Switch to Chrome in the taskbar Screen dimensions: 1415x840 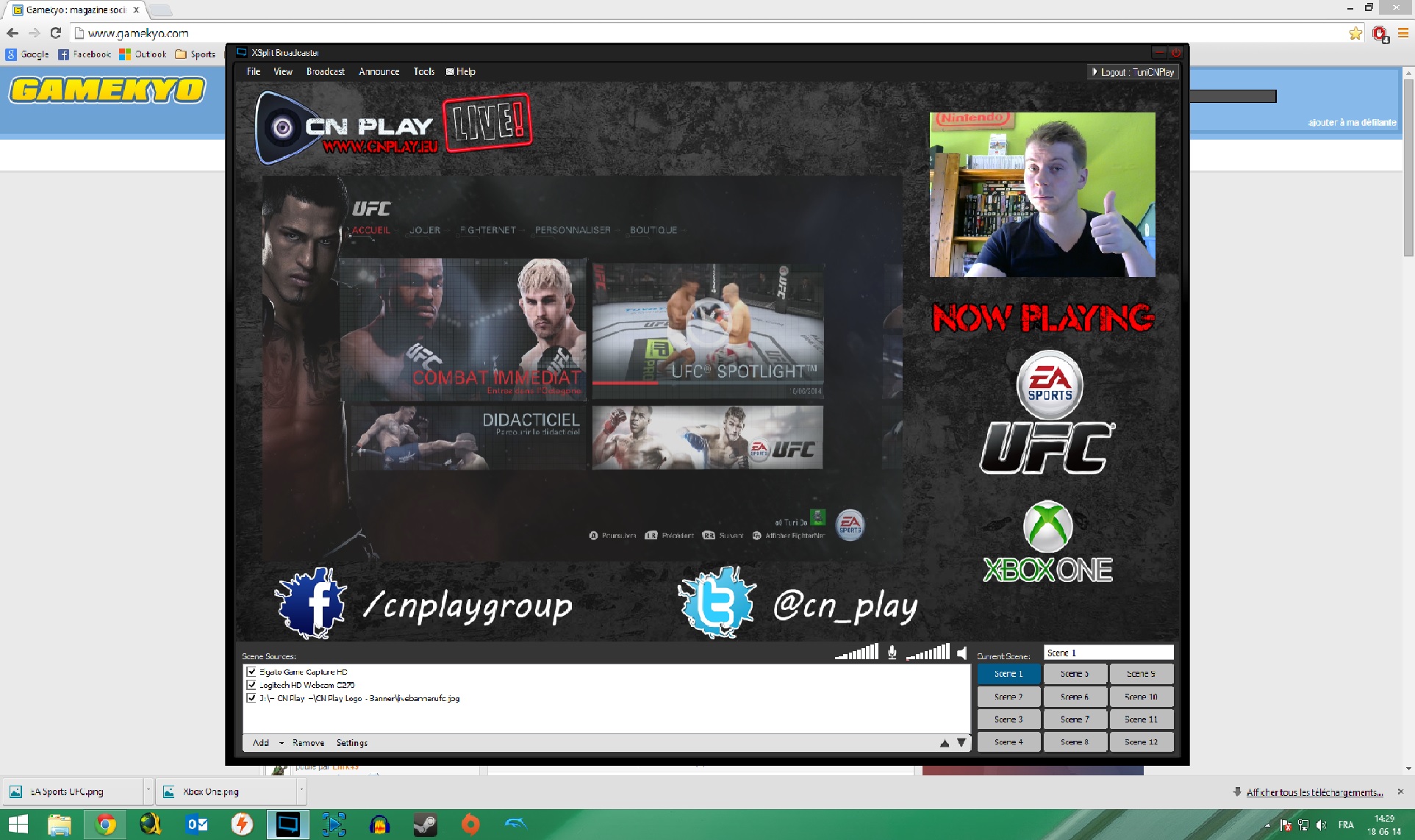(x=105, y=825)
